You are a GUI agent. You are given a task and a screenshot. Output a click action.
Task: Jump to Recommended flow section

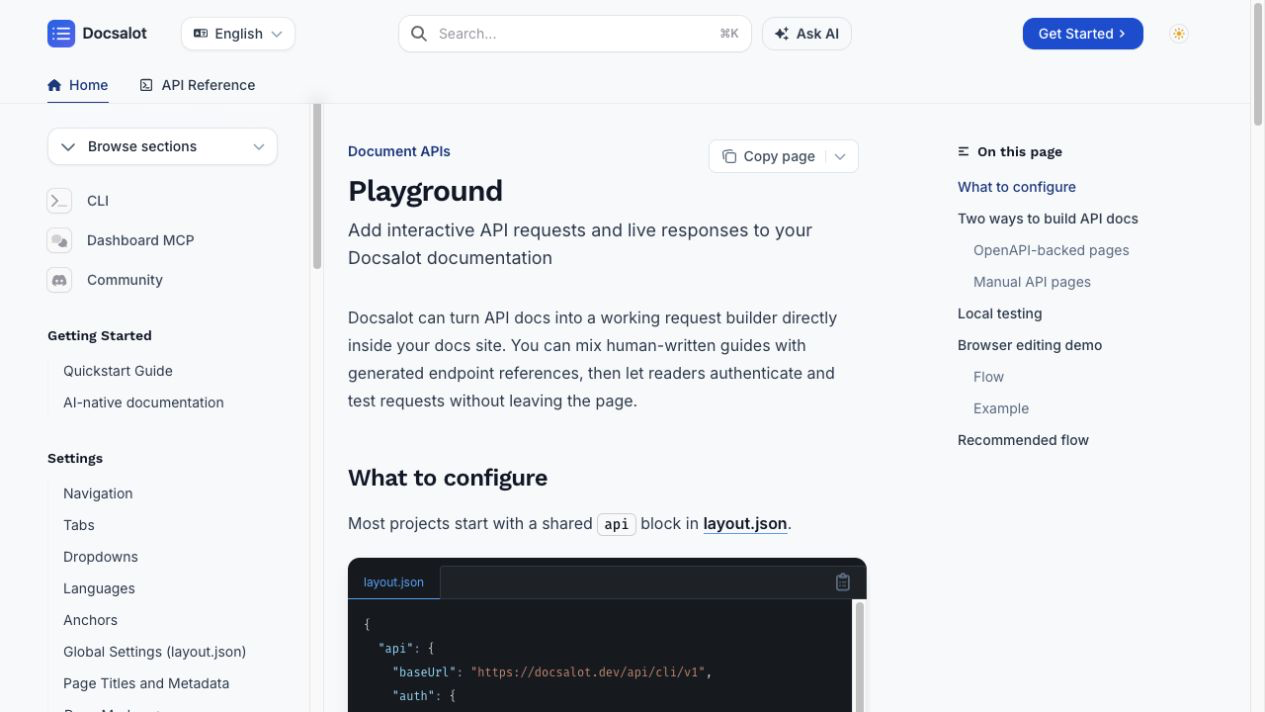tap(1023, 440)
